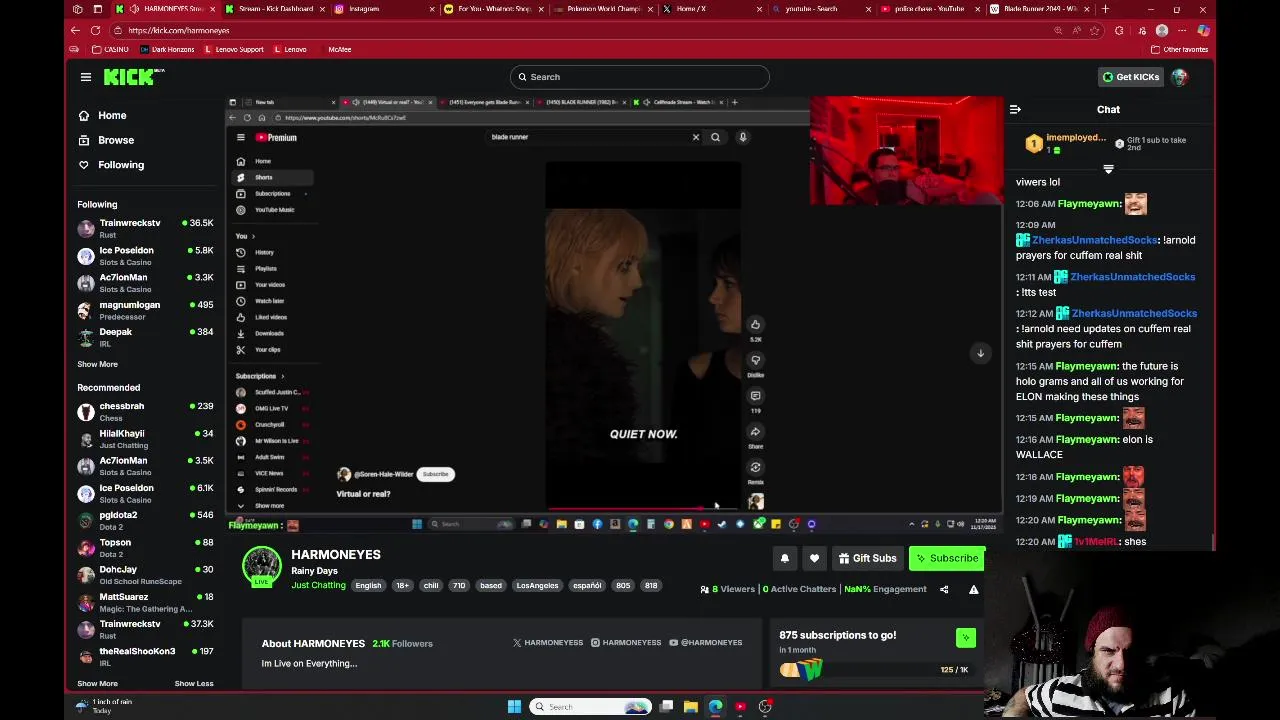The height and width of the screenshot is (720, 1280).
Task: Open the CASINO bookmarks folder
Action: coord(110,49)
